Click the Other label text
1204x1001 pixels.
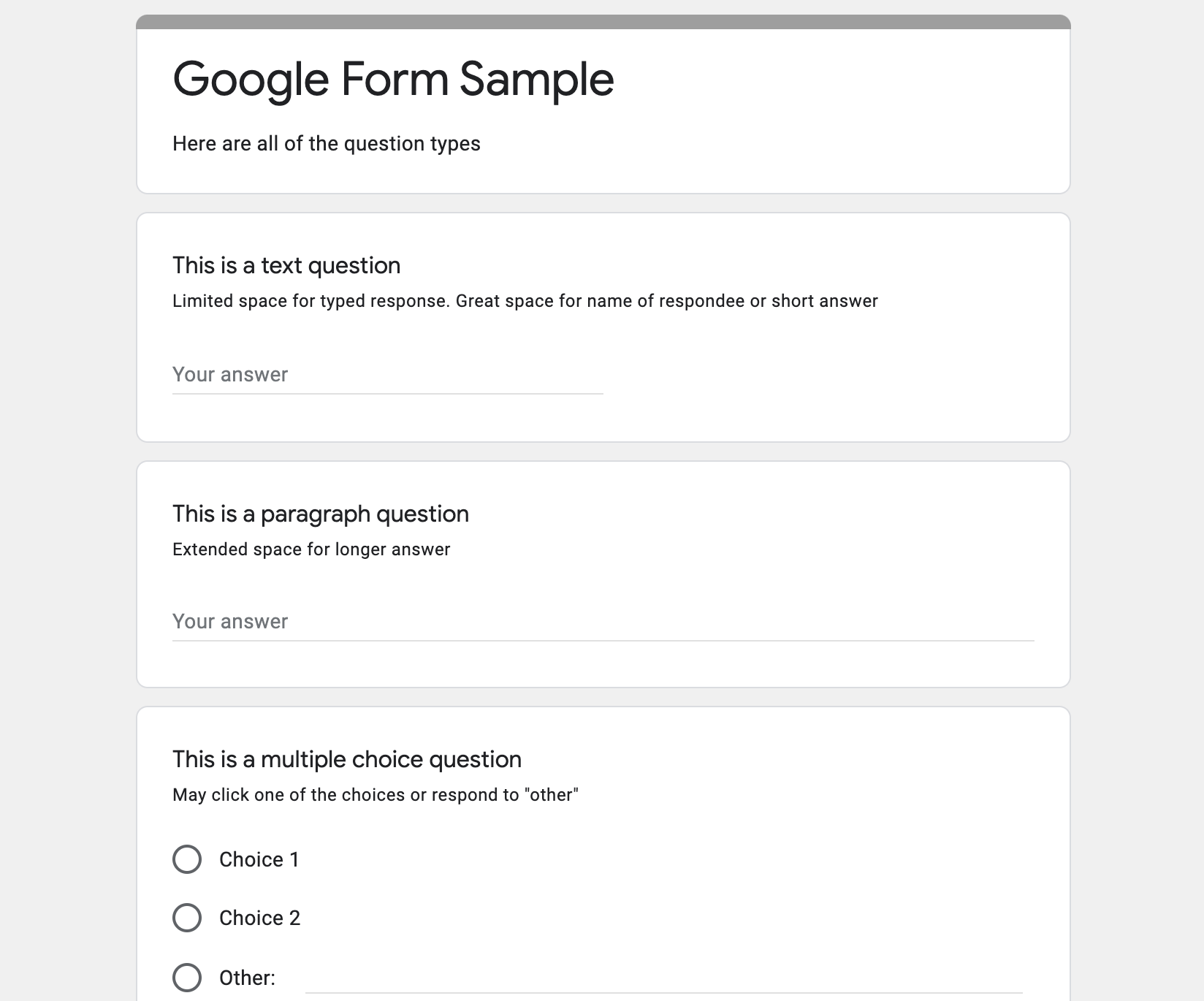click(x=245, y=975)
